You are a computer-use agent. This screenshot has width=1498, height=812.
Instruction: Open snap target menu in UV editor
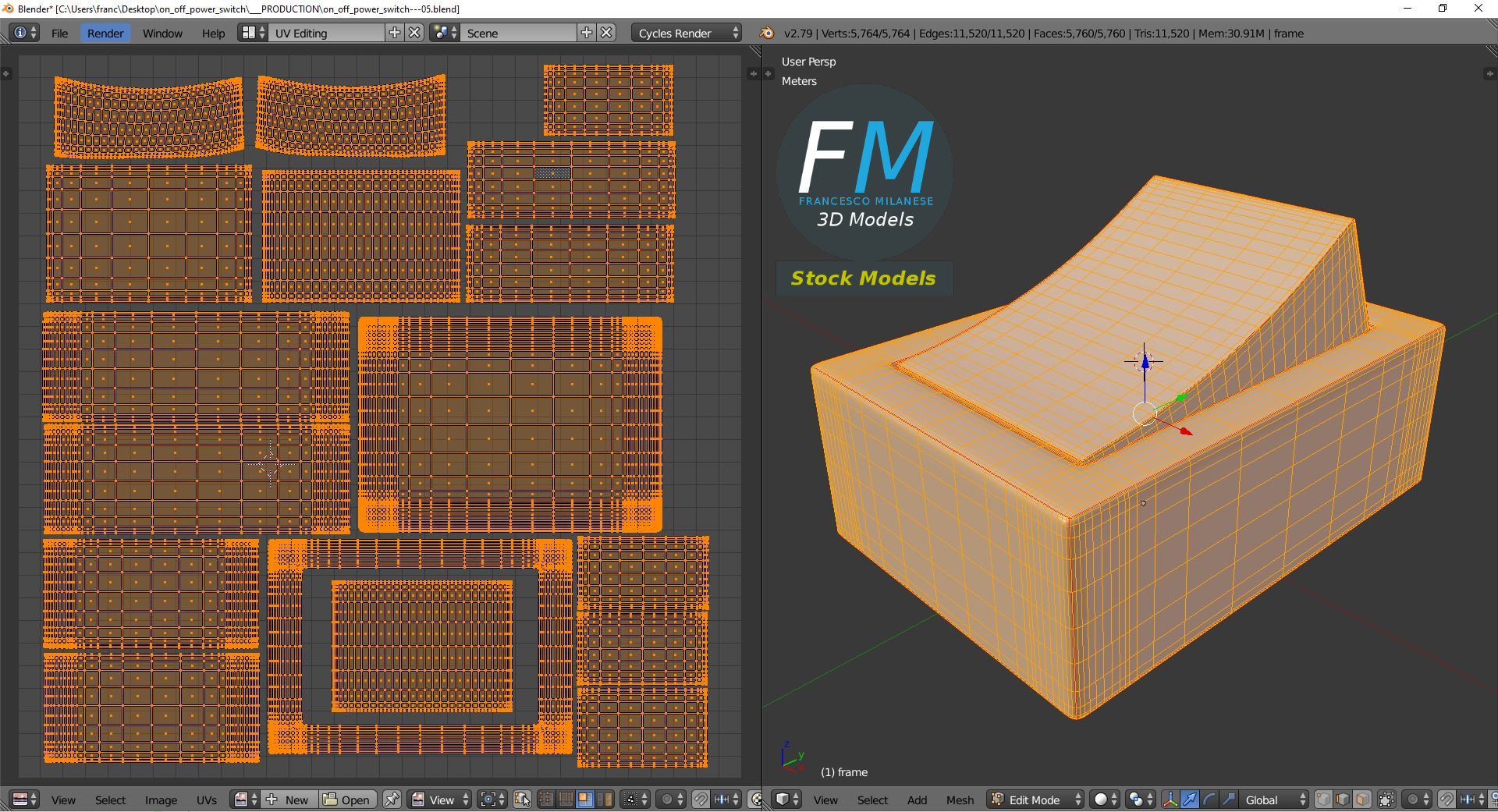click(726, 800)
